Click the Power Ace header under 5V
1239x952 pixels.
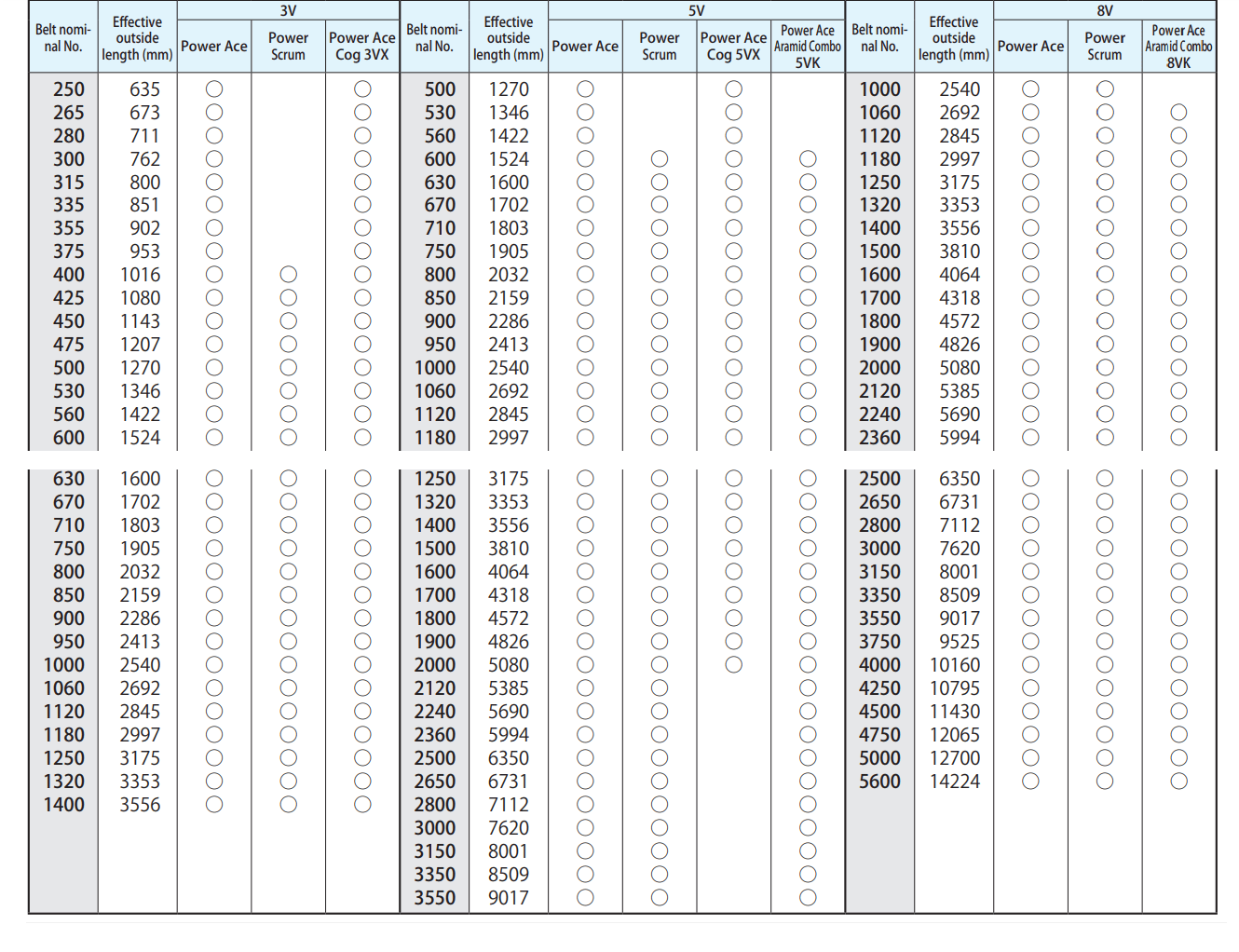click(585, 46)
